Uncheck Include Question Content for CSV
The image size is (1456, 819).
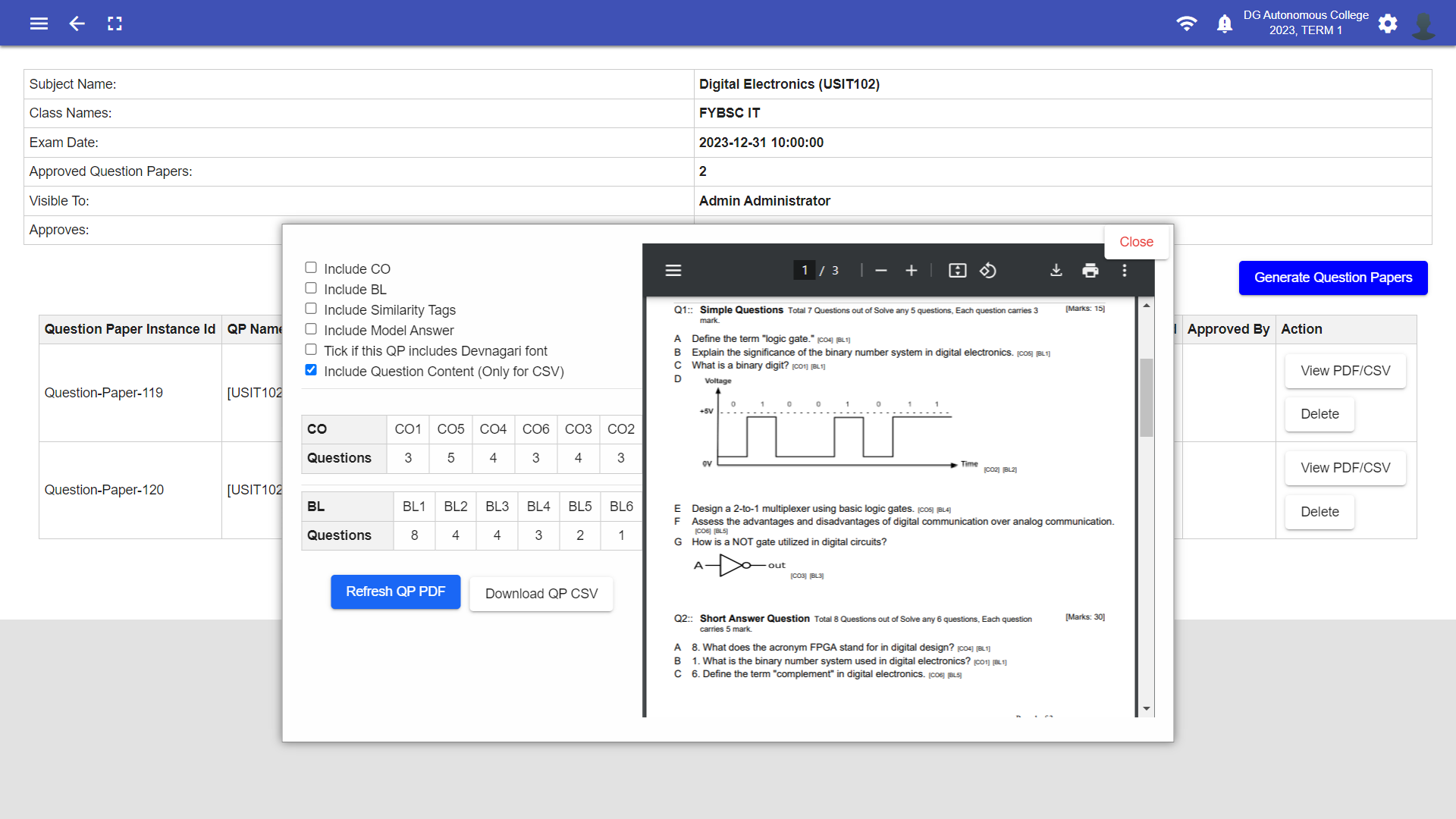click(311, 370)
